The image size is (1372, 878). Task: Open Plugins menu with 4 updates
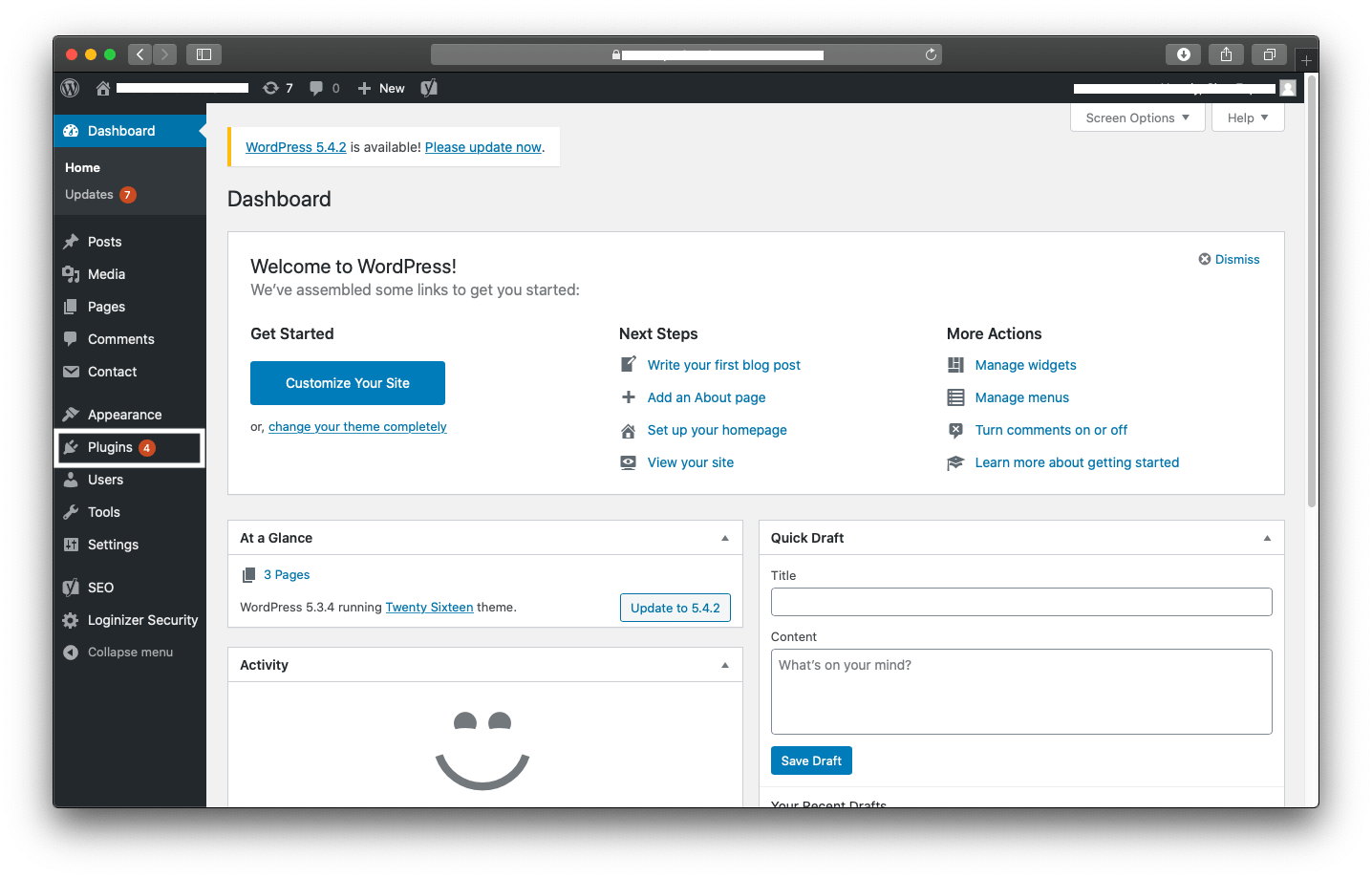coord(130,447)
